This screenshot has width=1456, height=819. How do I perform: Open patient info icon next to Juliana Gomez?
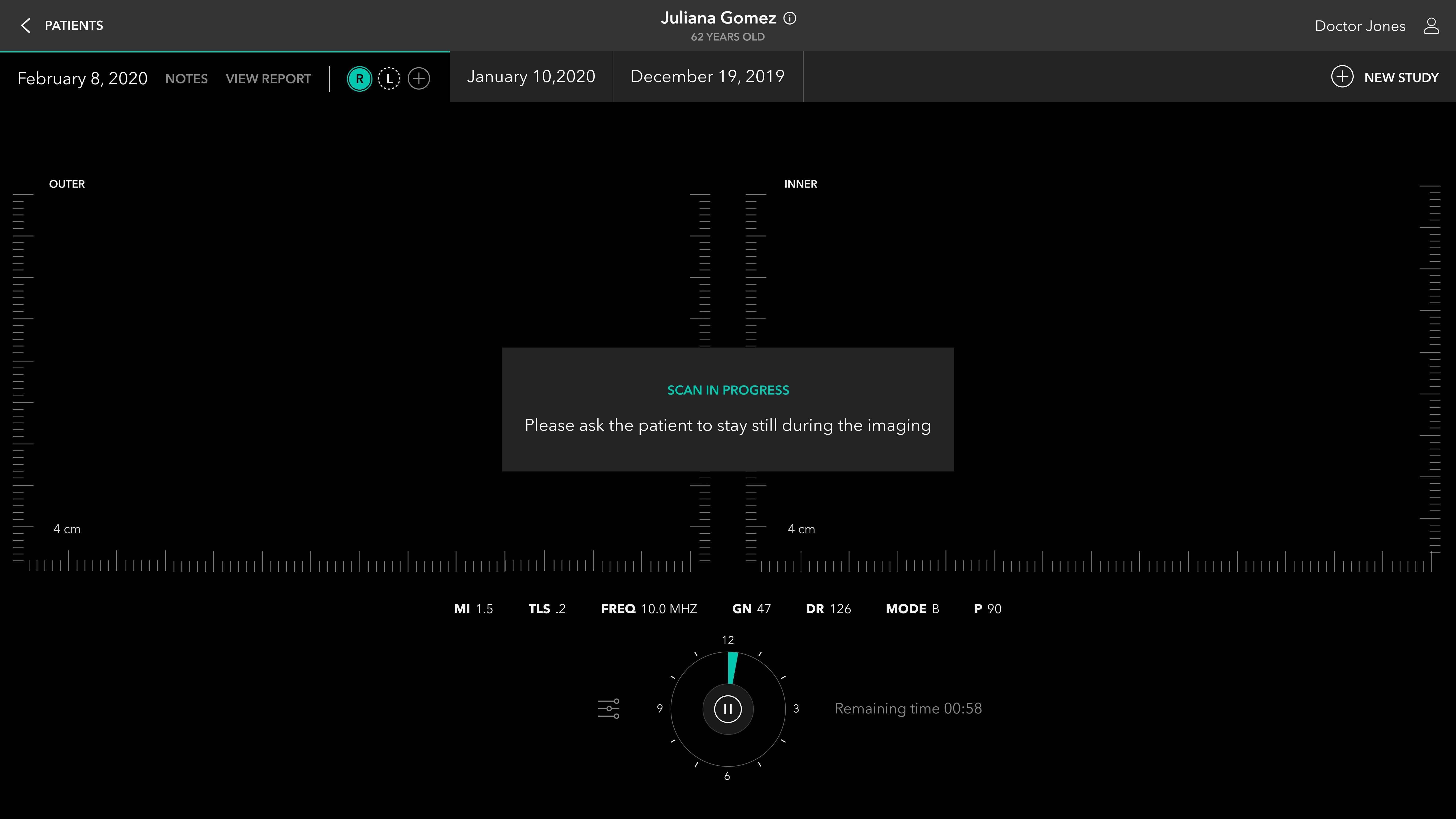pyautogui.click(x=790, y=18)
